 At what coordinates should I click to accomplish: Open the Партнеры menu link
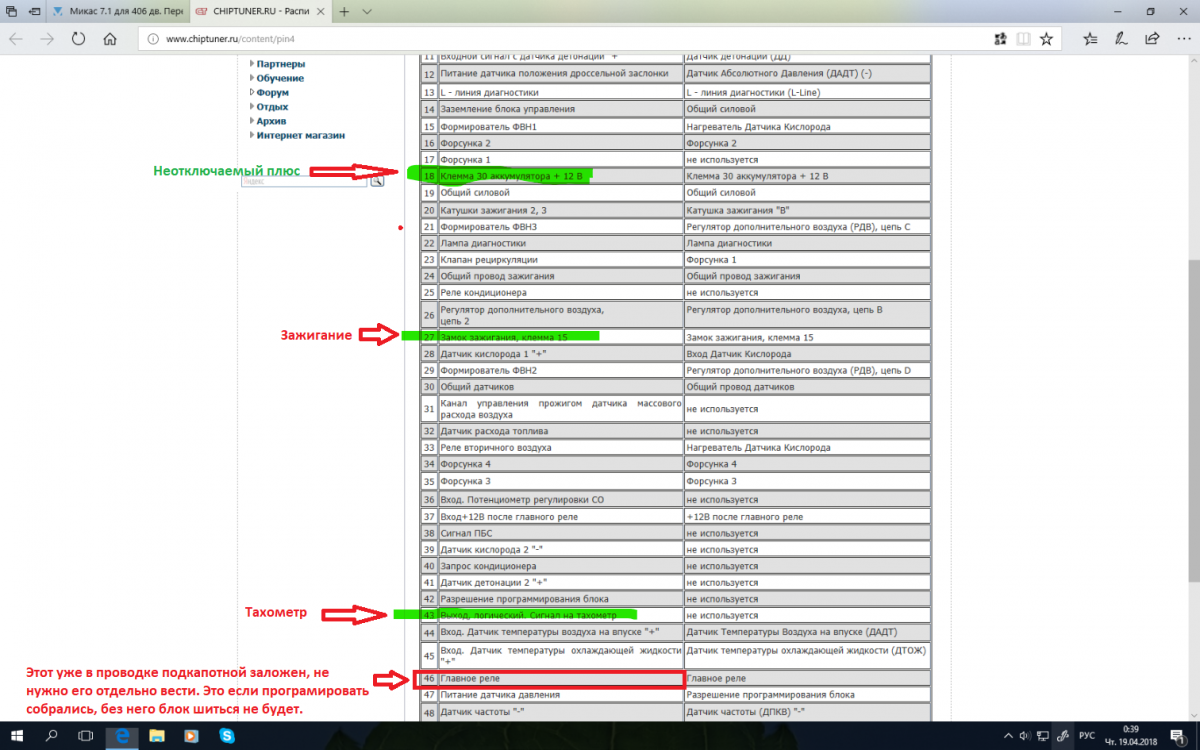pos(280,64)
